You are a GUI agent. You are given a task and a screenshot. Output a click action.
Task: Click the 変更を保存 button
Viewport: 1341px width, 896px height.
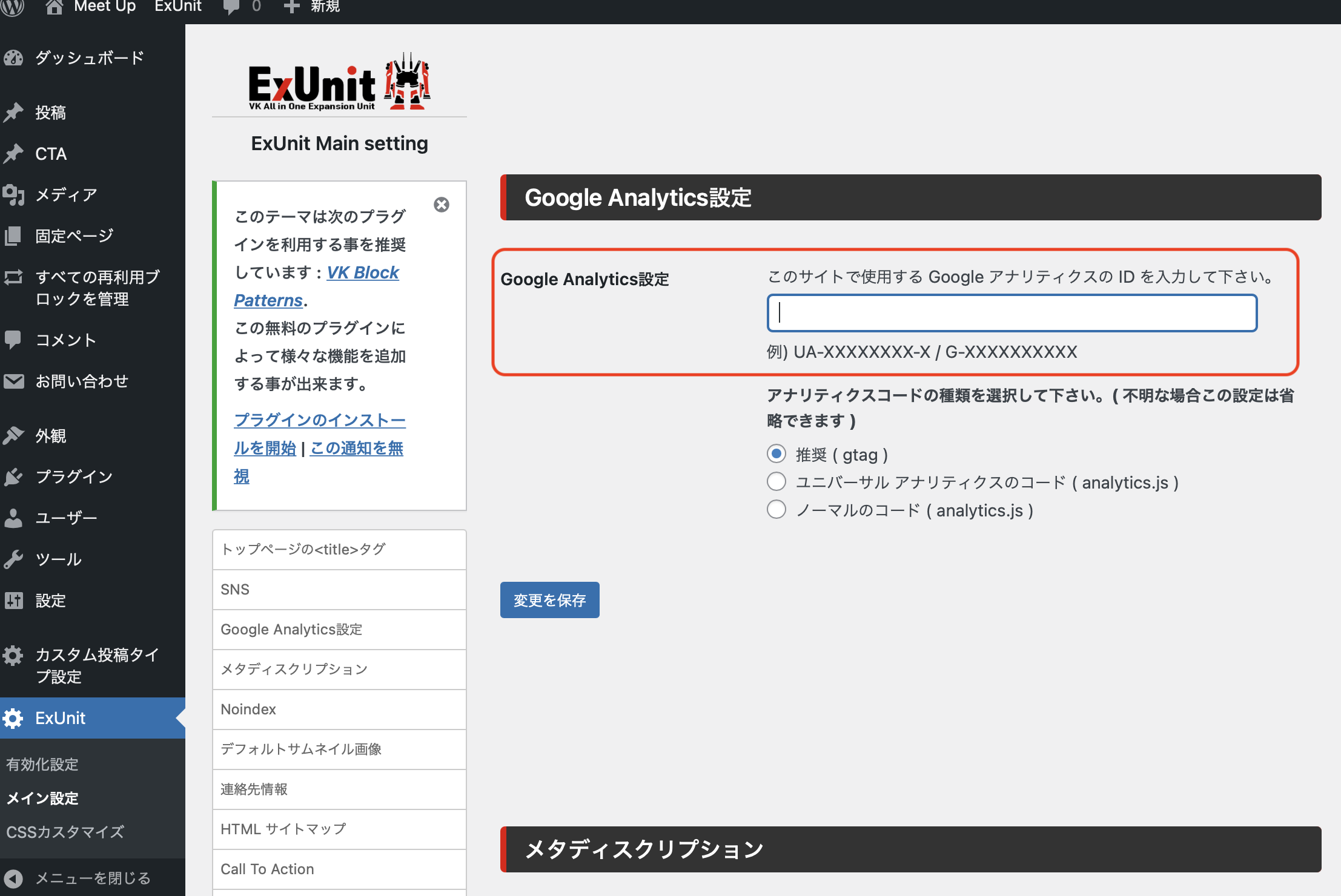pos(549,600)
